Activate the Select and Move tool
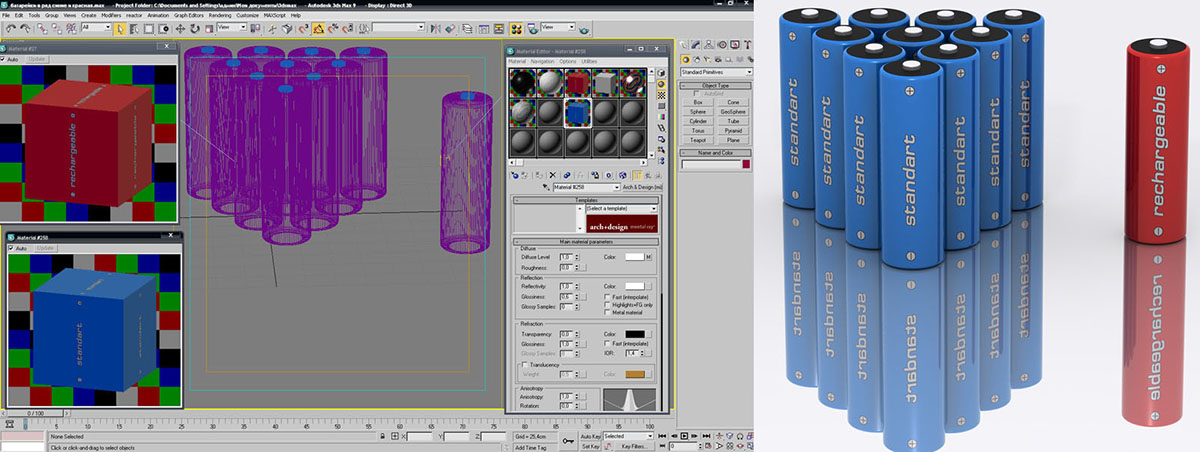The height and width of the screenshot is (452, 1200). pyautogui.click(x=180, y=29)
